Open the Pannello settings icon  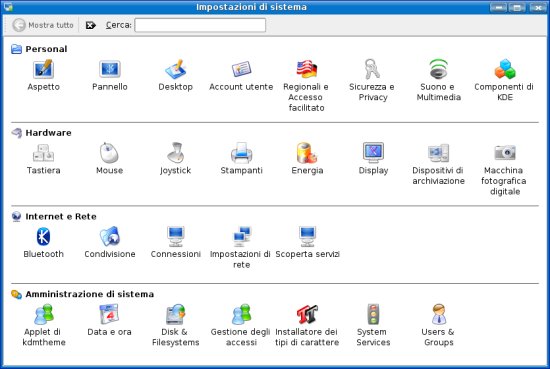coord(110,69)
